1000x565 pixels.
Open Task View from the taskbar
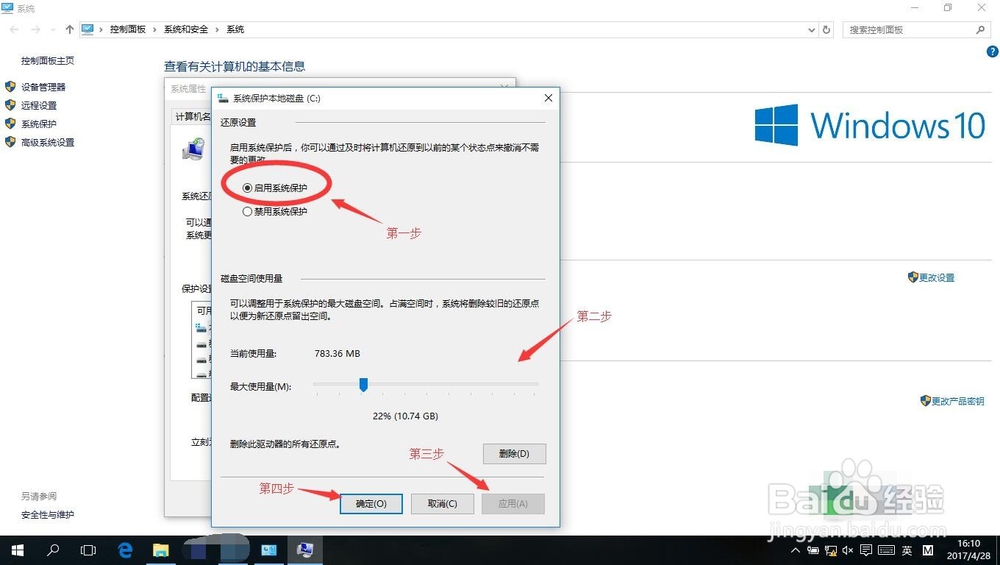tap(88, 550)
